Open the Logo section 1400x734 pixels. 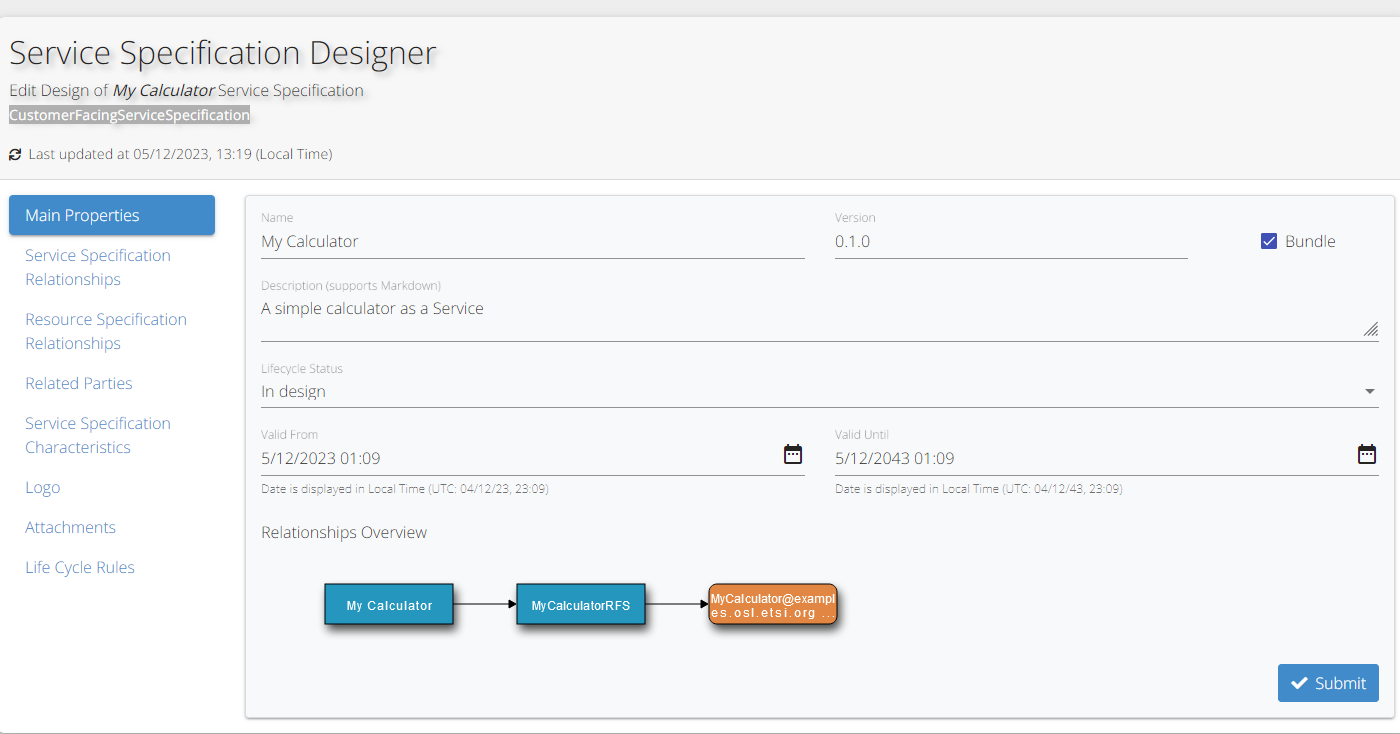pyautogui.click(x=43, y=487)
